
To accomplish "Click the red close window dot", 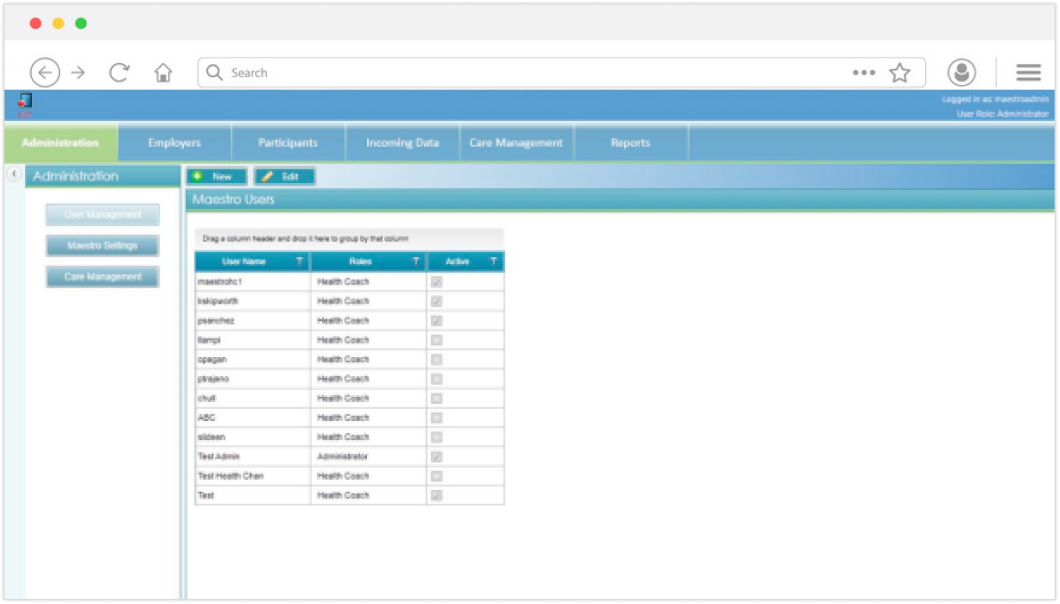I will (36, 24).
